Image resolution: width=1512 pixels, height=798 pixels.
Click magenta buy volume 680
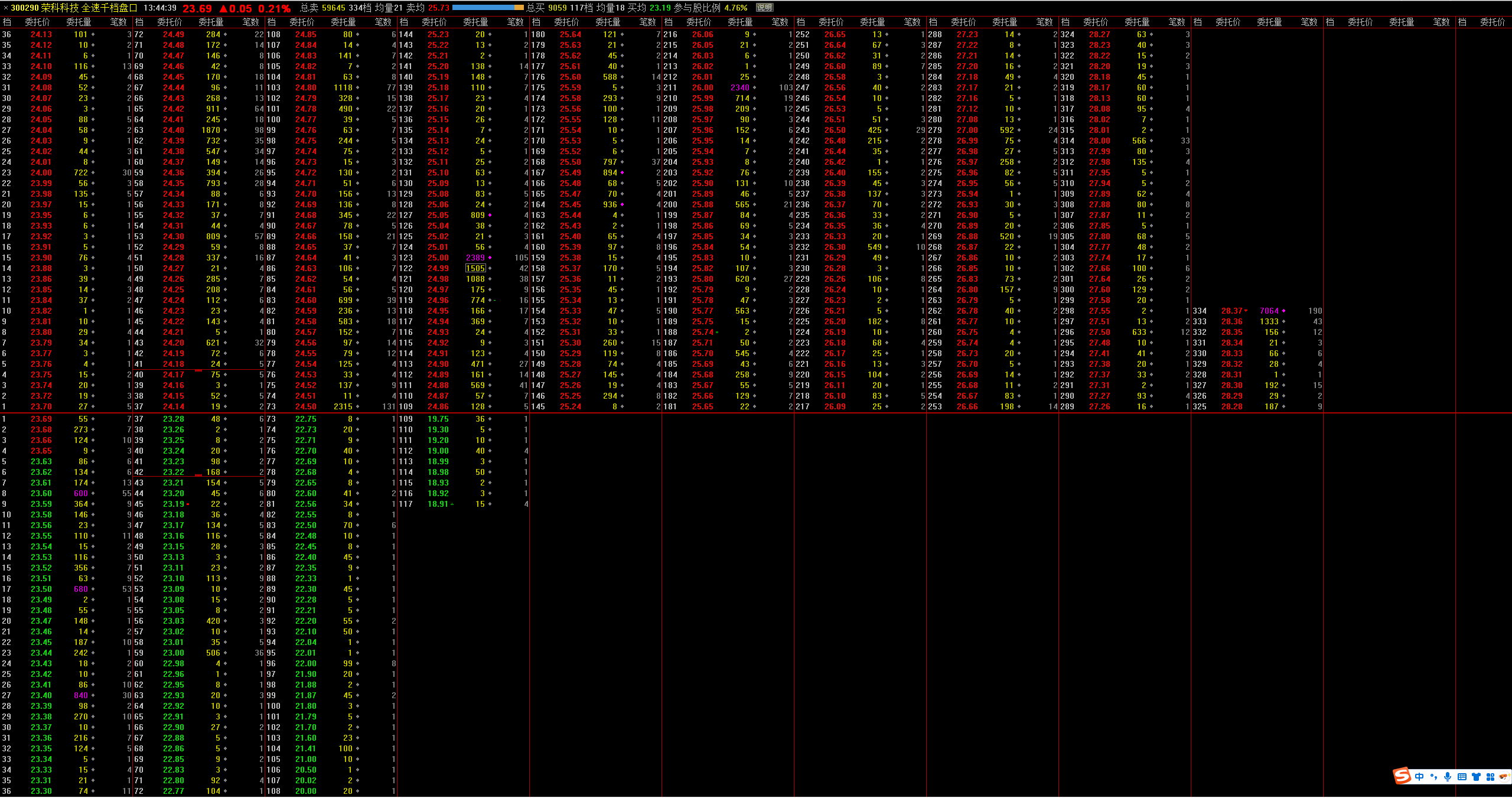[x=81, y=589]
